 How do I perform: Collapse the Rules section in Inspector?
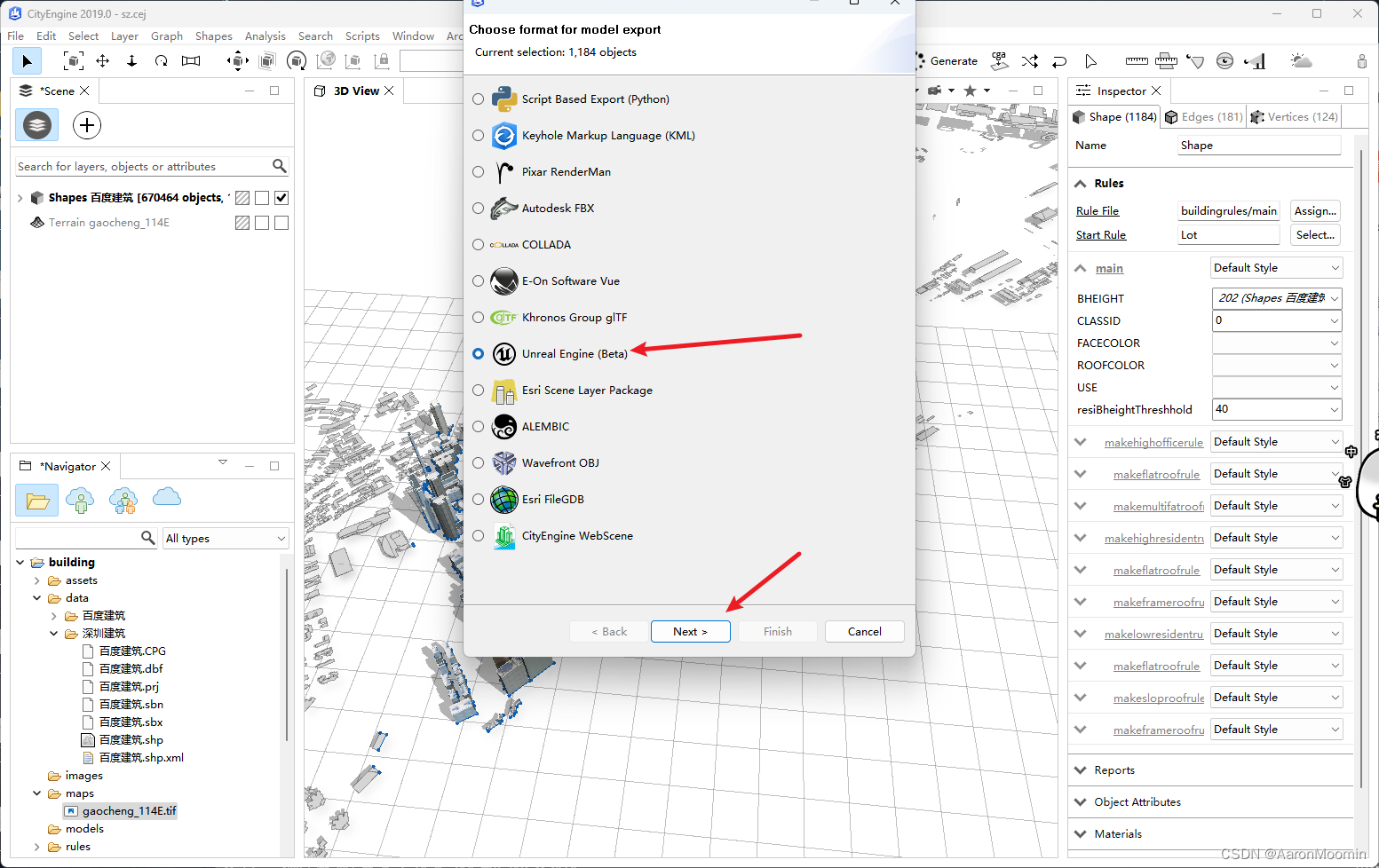click(1081, 184)
